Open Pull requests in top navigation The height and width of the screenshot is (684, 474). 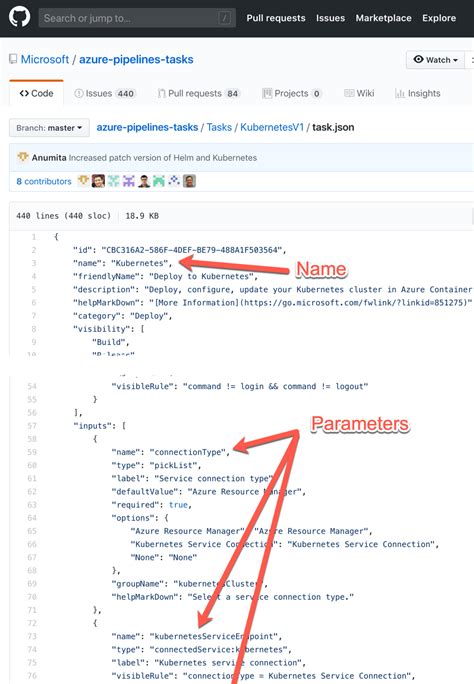(276, 18)
